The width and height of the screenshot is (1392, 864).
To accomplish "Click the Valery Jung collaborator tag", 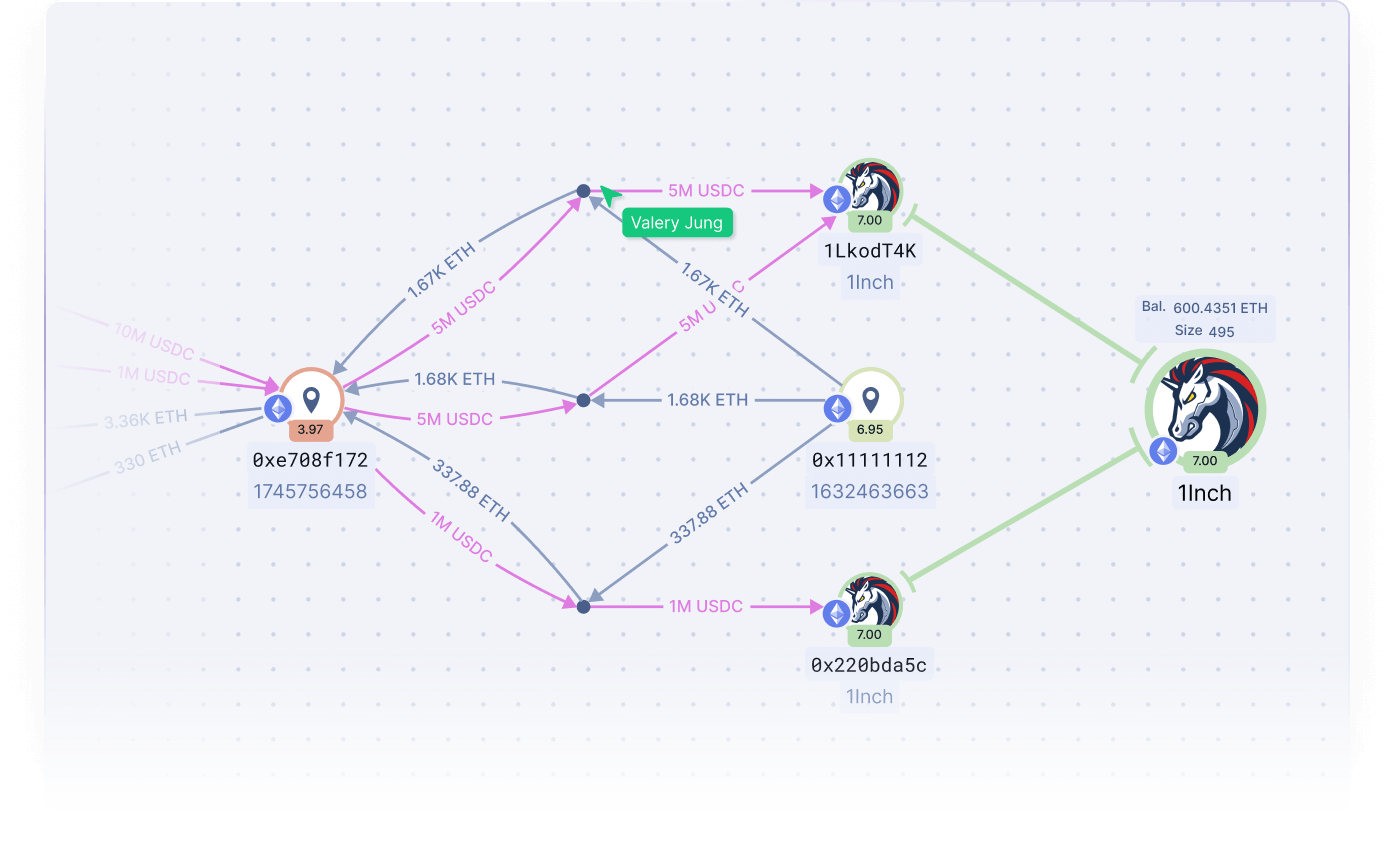I will 677,223.
